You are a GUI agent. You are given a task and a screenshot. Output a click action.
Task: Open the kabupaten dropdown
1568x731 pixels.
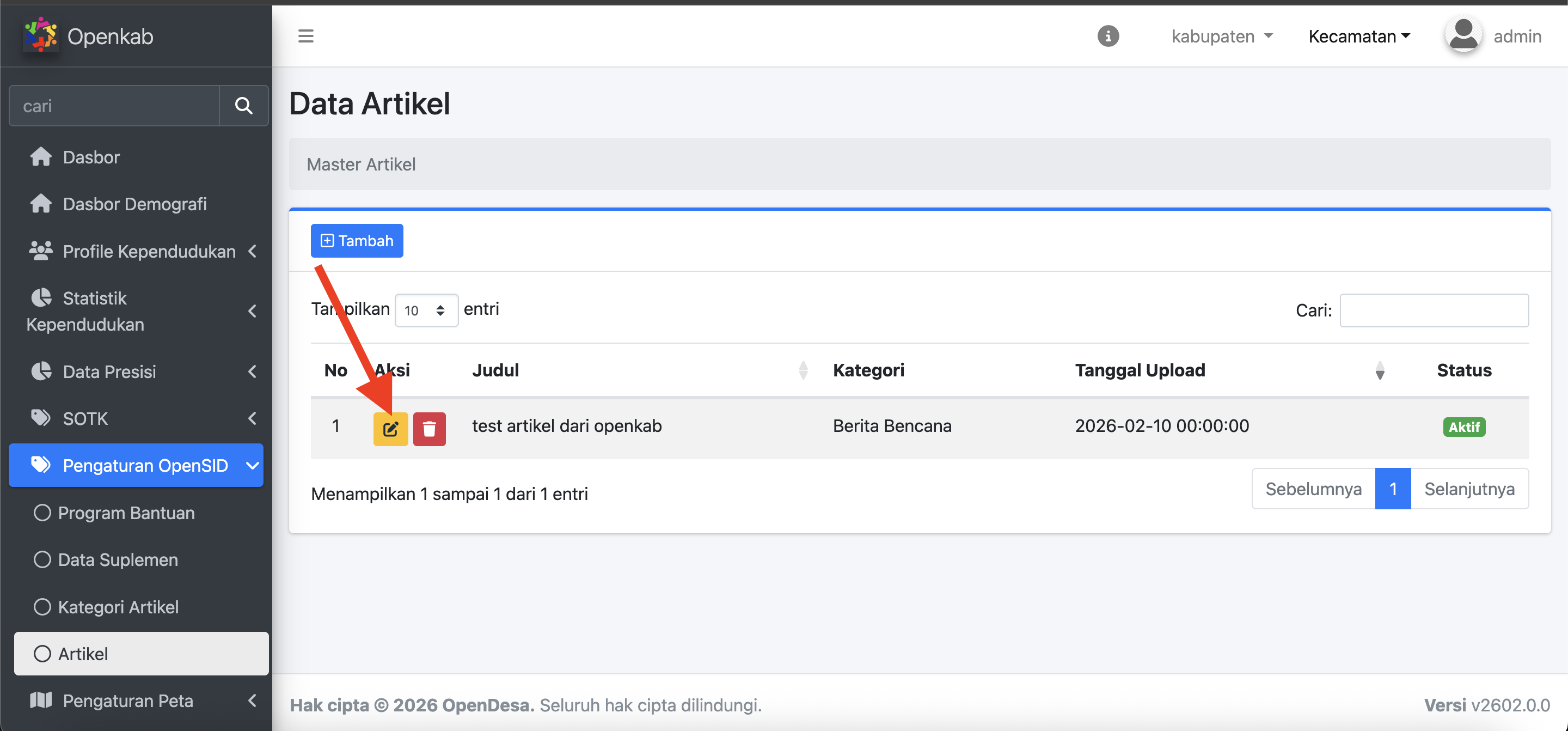(x=1222, y=36)
